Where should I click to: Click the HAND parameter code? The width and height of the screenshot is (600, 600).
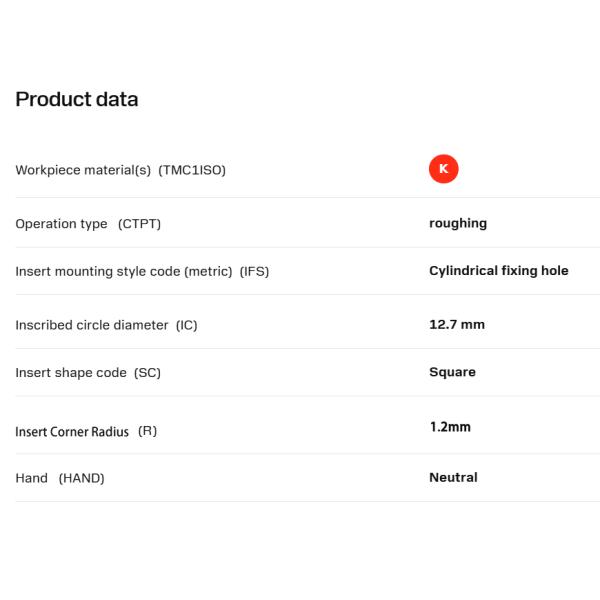click(x=81, y=478)
